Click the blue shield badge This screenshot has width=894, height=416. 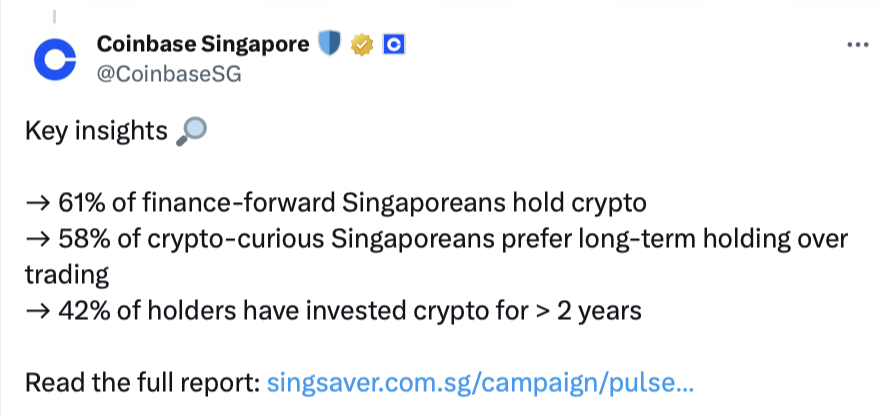point(329,44)
